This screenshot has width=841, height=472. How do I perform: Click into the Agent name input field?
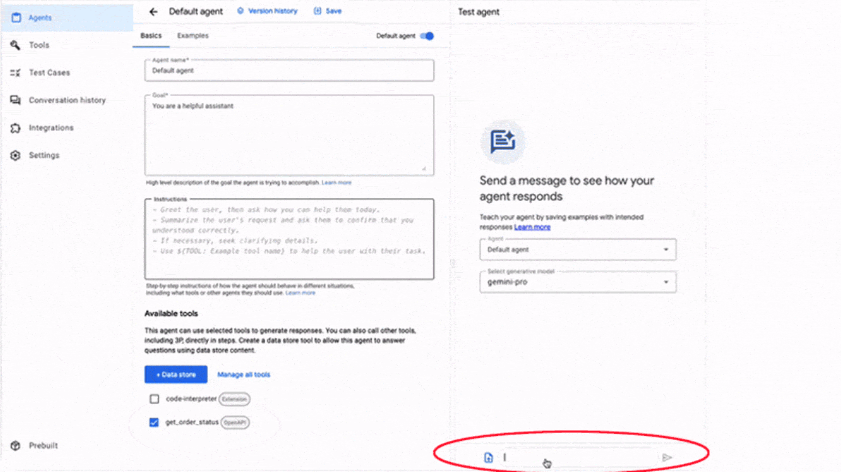coord(289,72)
